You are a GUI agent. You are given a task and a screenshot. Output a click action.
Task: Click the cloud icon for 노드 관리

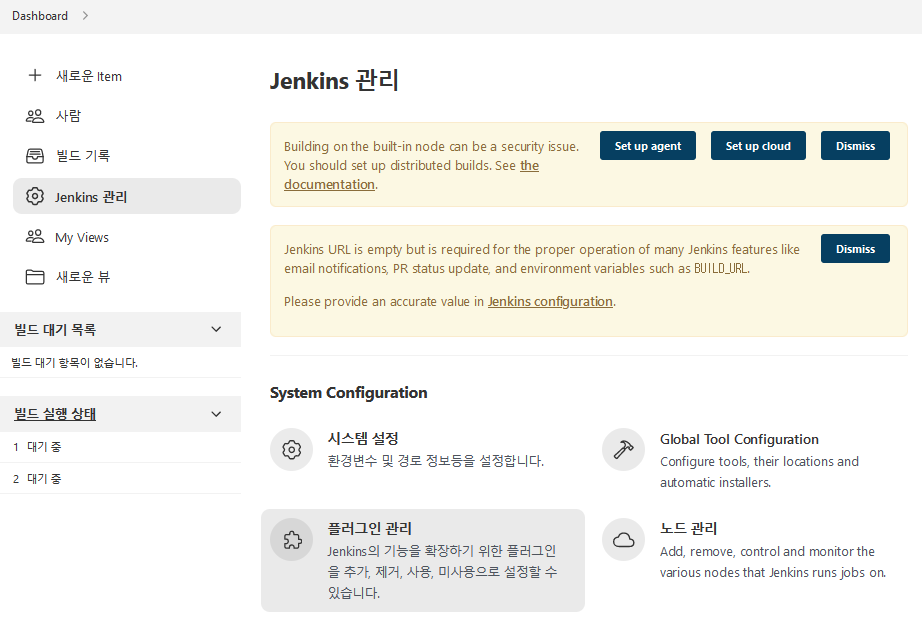tap(623, 540)
